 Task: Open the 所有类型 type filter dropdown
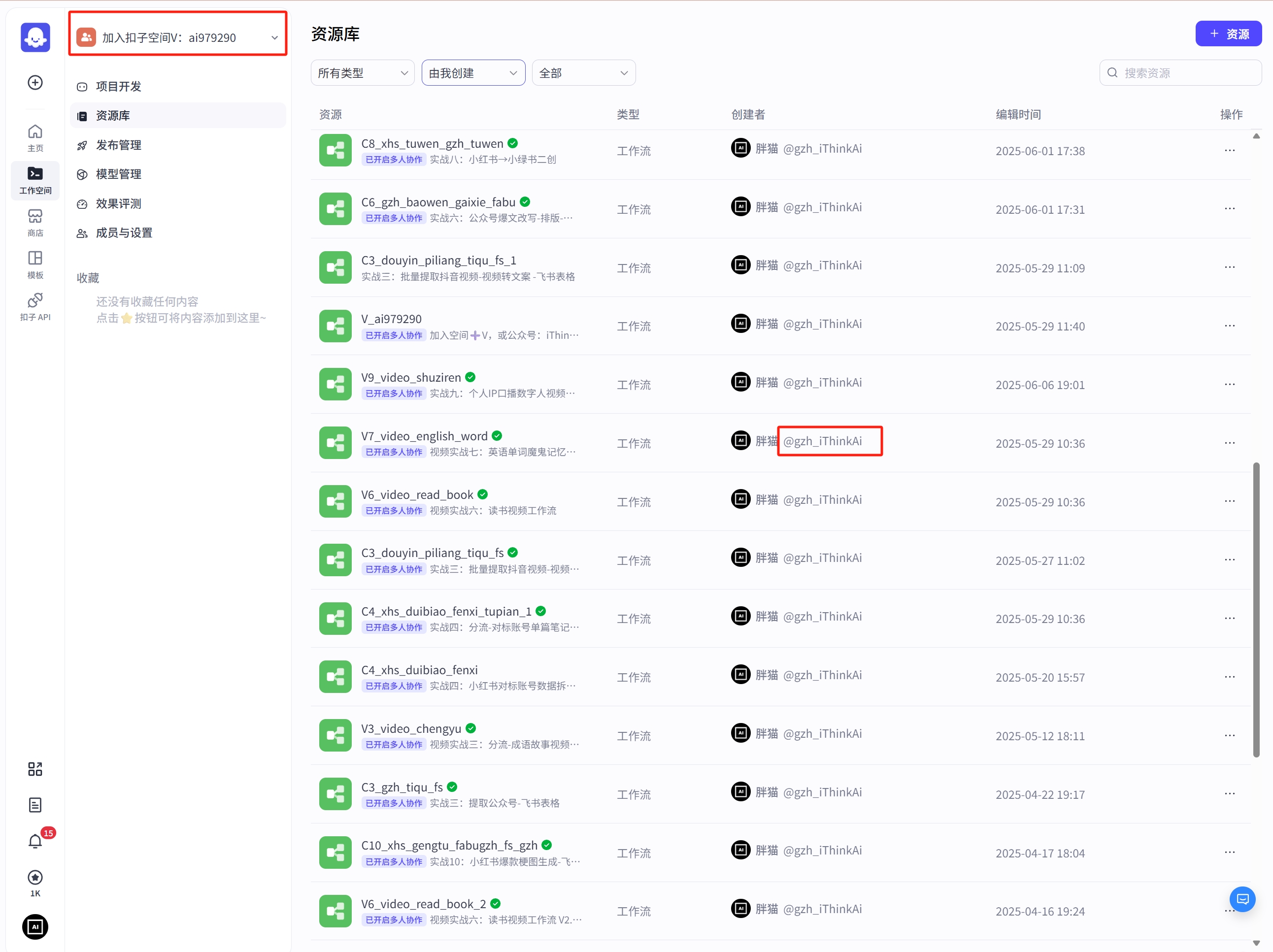362,73
